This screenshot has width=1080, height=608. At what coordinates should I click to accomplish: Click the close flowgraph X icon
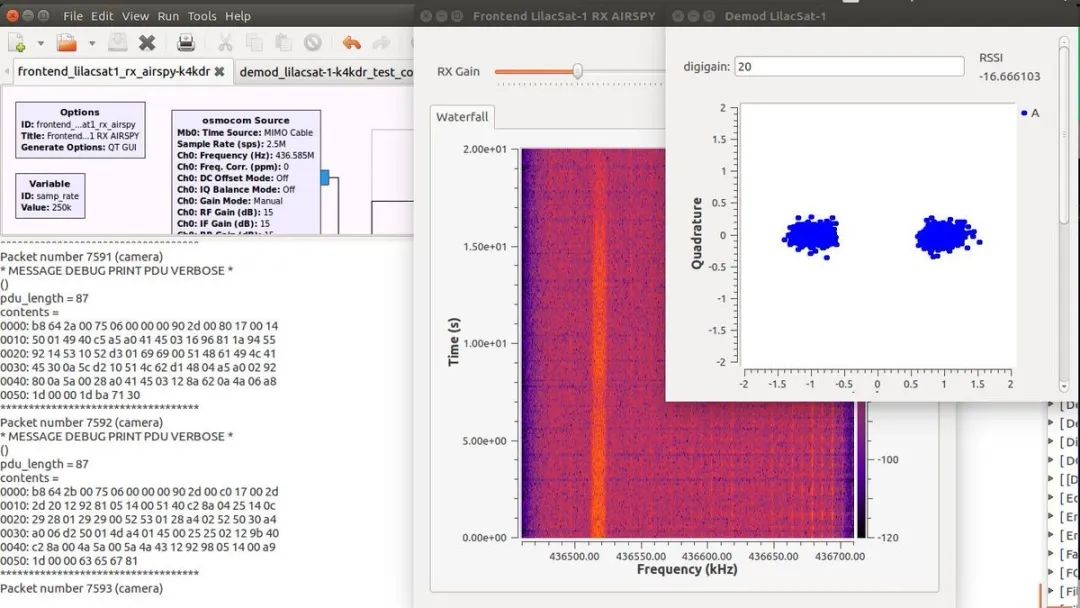click(147, 43)
